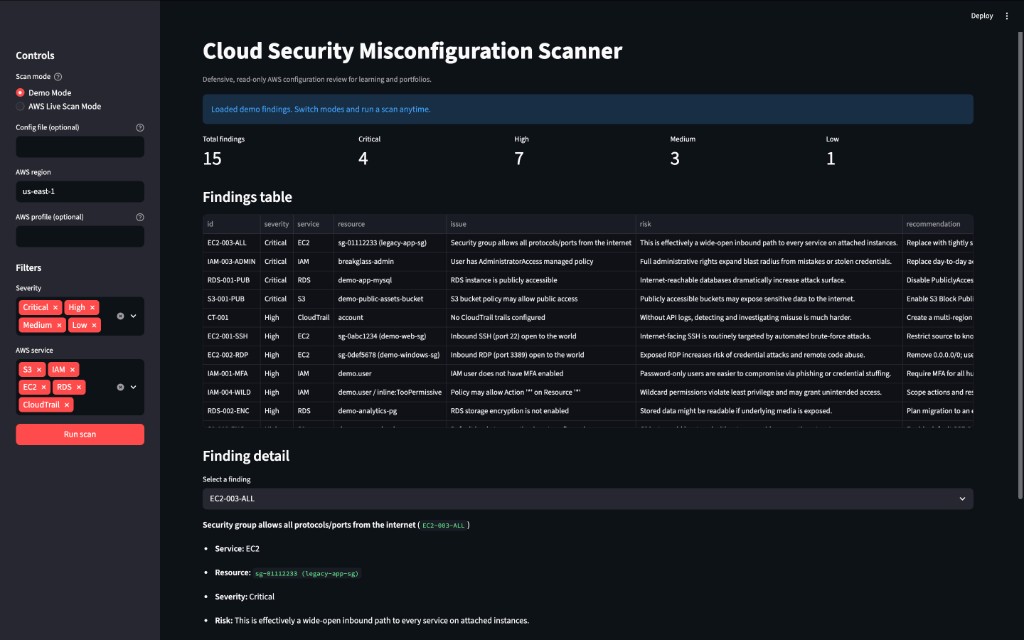Select the CT-001 table cell
1024x640 pixels.
point(231,317)
